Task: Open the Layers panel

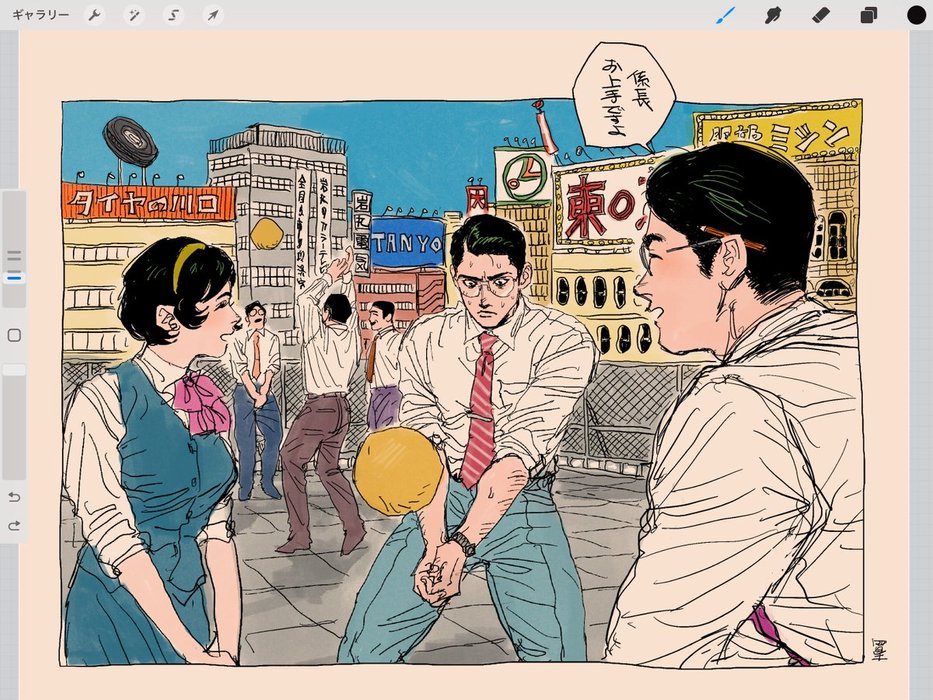Action: pyautogui.click(x=868, y=15)
